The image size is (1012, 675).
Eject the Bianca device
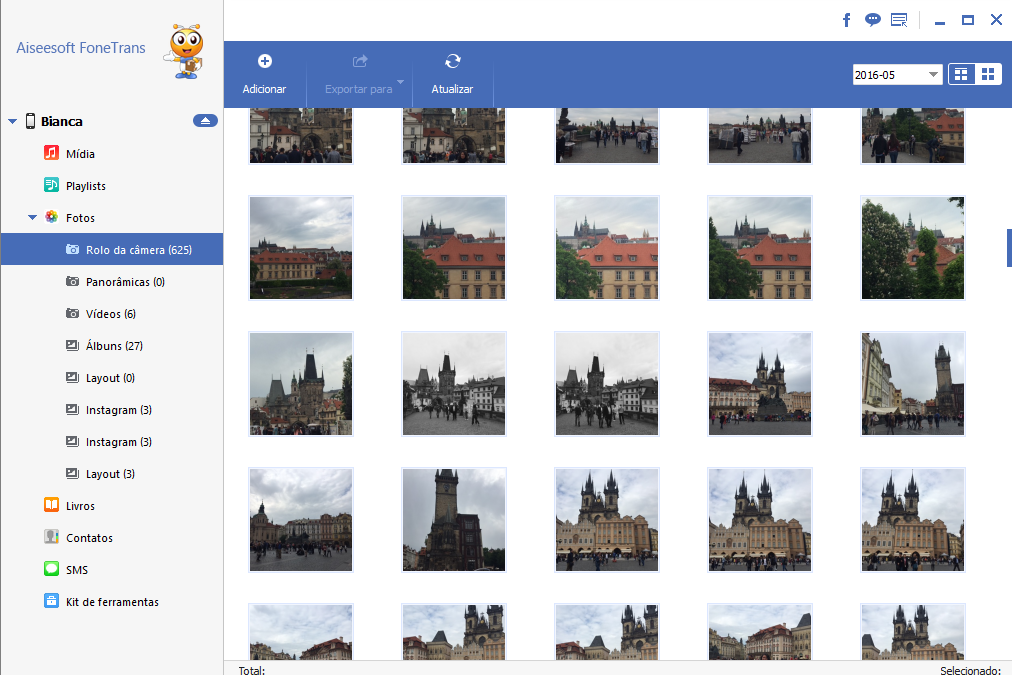pyautogui.click(x=205, y=121)
